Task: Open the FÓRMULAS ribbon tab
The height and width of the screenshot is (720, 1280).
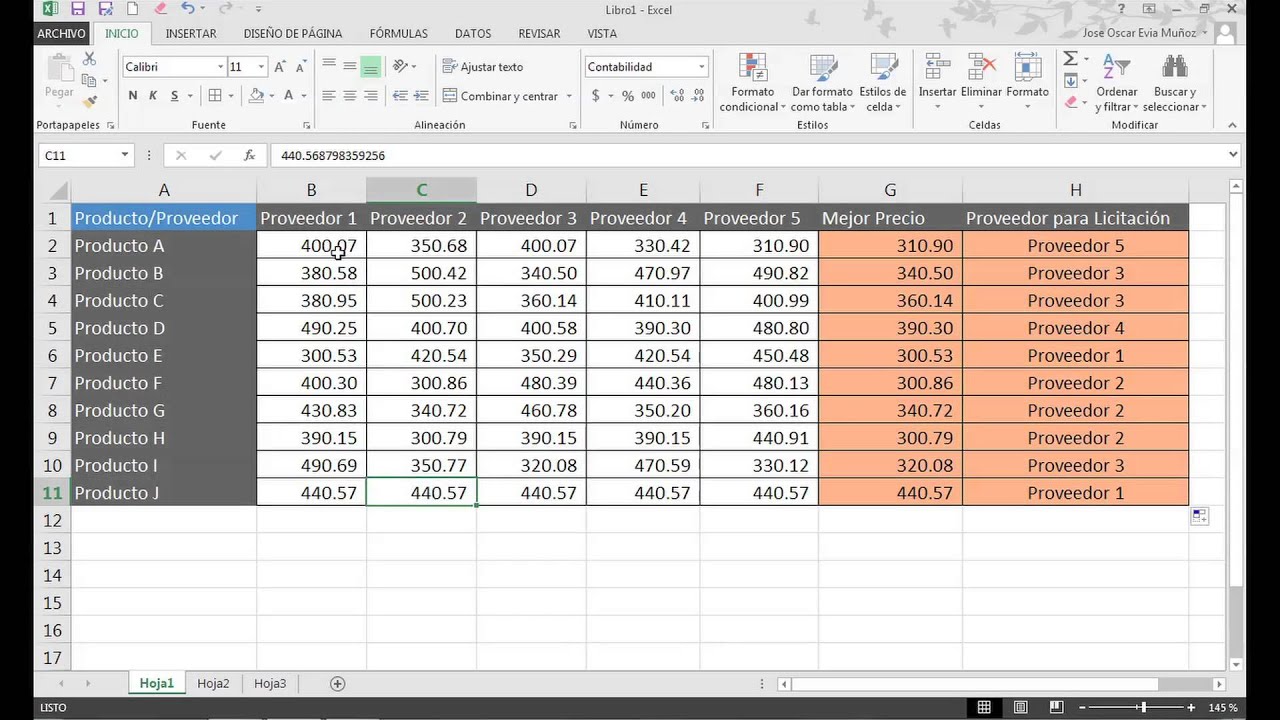Action: [398, 33]
